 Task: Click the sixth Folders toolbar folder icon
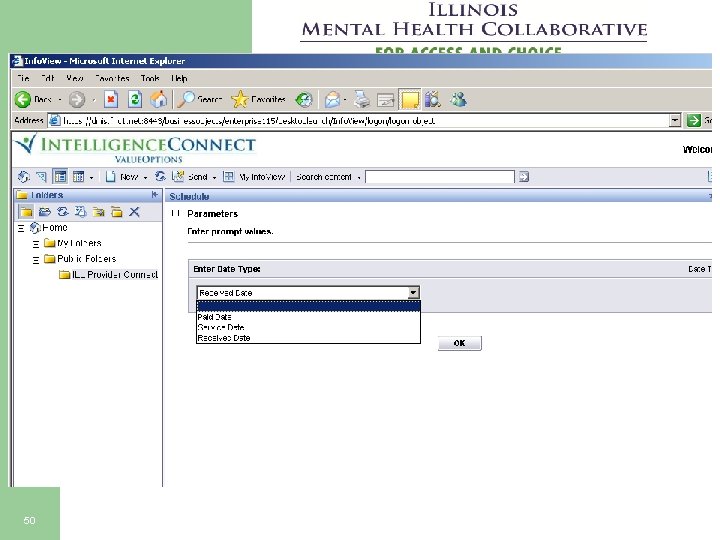[117, 212]
